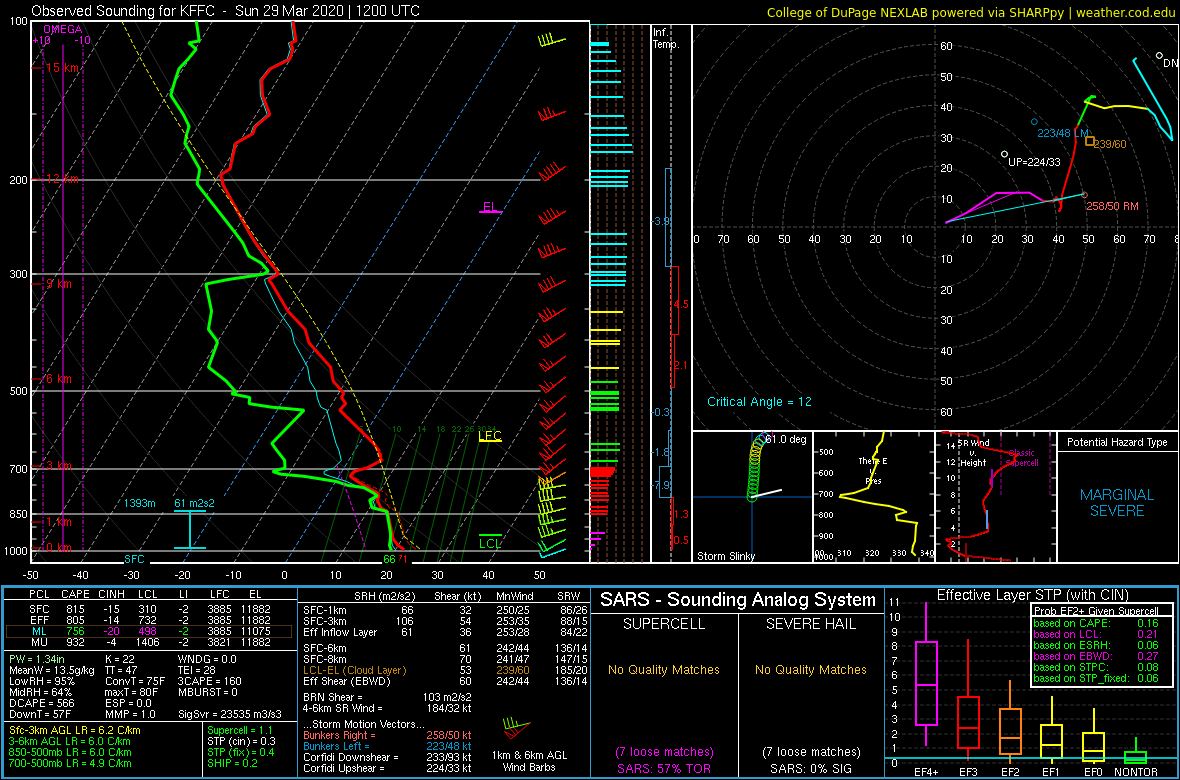This screenshot has width=1180, height=780.
Task: Click the 1km & 6km wind barb symbol
Action: (x=515, y=729)
